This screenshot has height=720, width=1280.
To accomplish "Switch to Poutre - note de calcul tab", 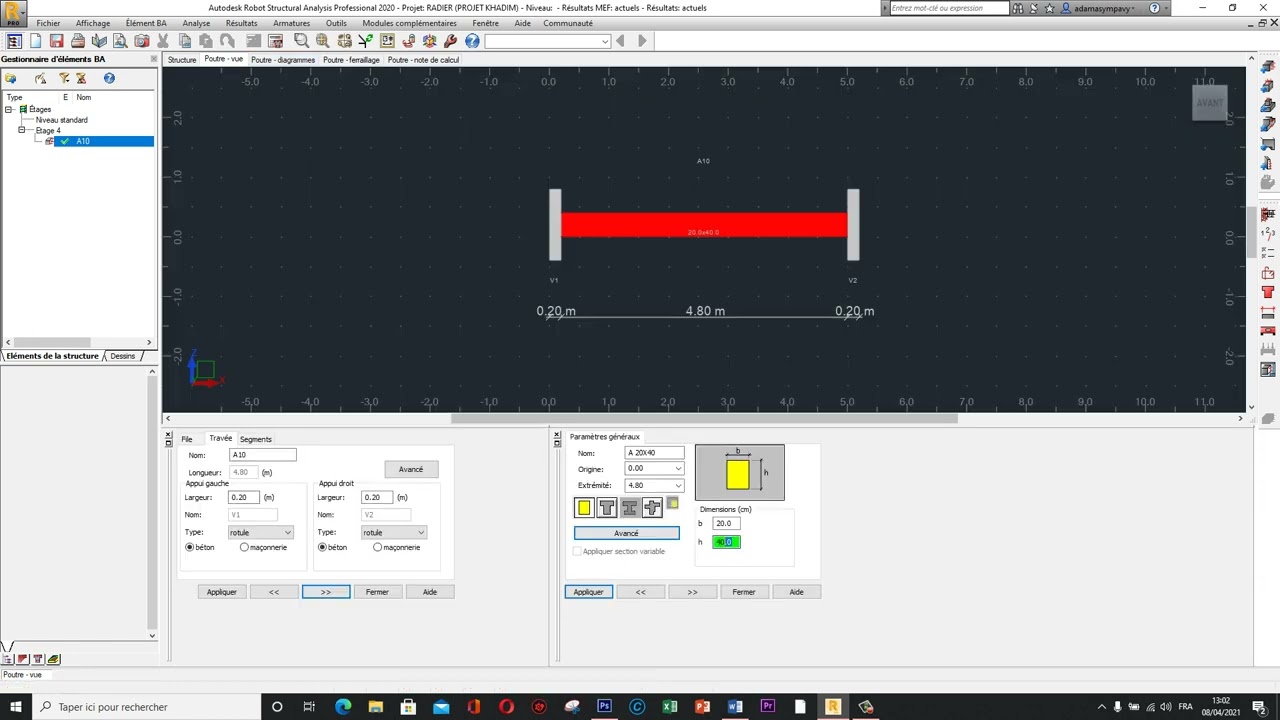I will pyautogui.click(x=423, y=60).
